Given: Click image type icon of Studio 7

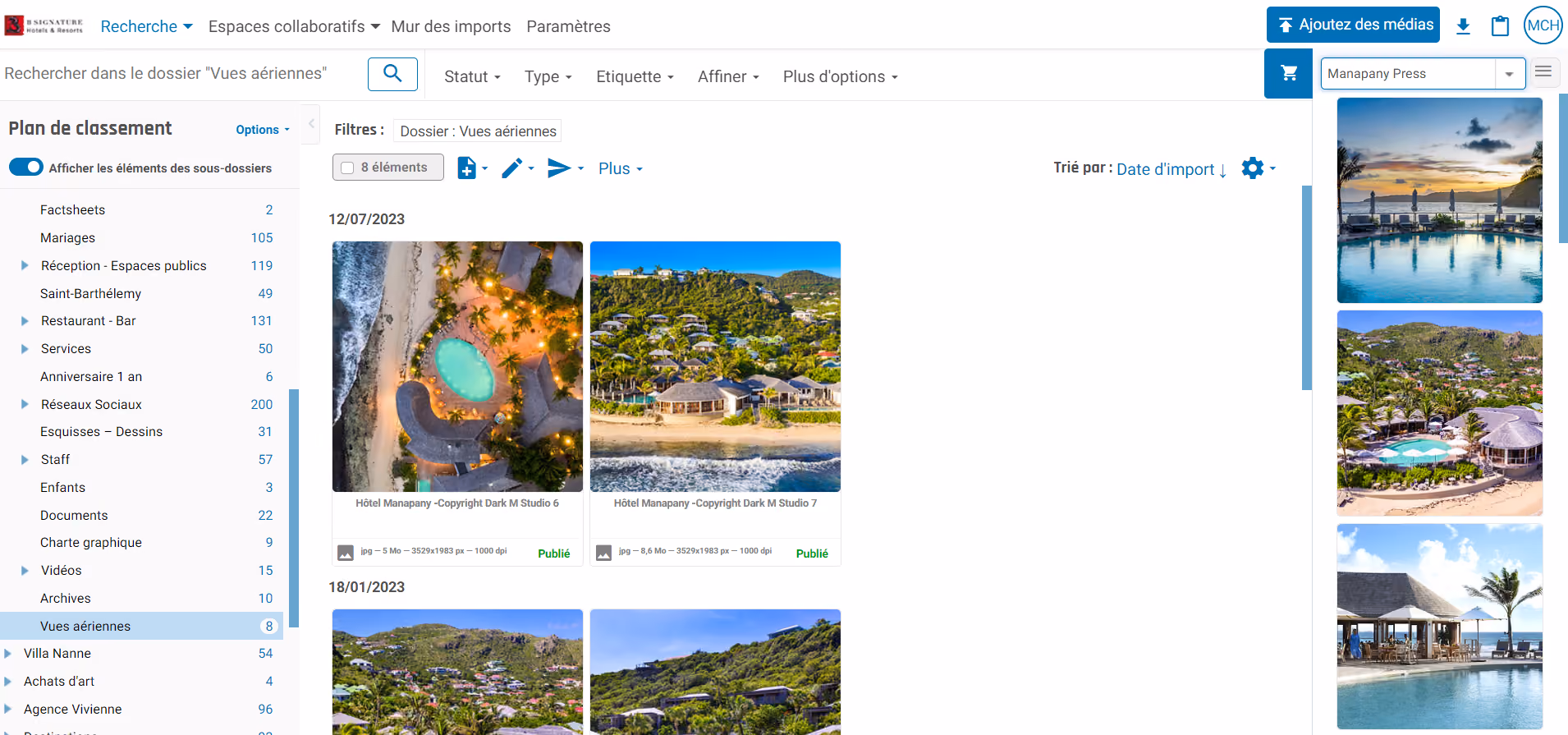Looking at the screenshot, I should pyautogui.click(x=603, y=553).
